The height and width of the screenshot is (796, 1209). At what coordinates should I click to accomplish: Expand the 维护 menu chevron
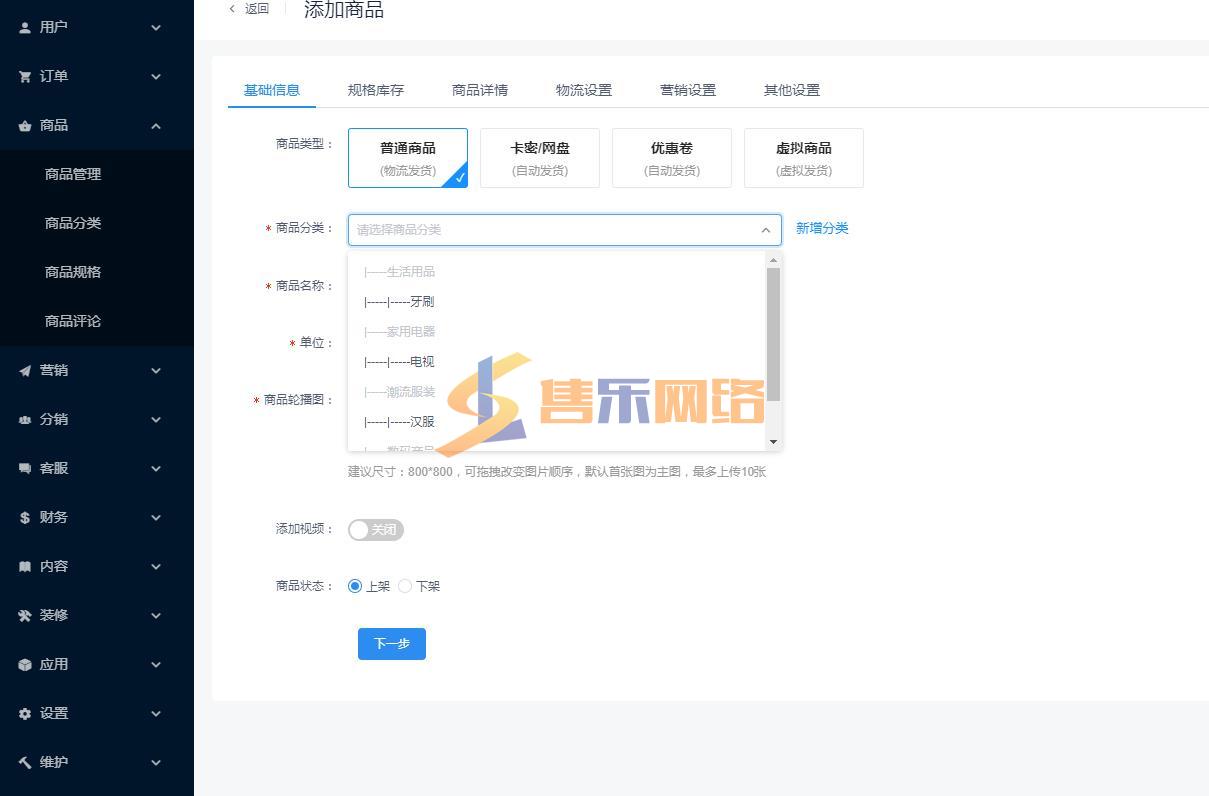point(156,763)
